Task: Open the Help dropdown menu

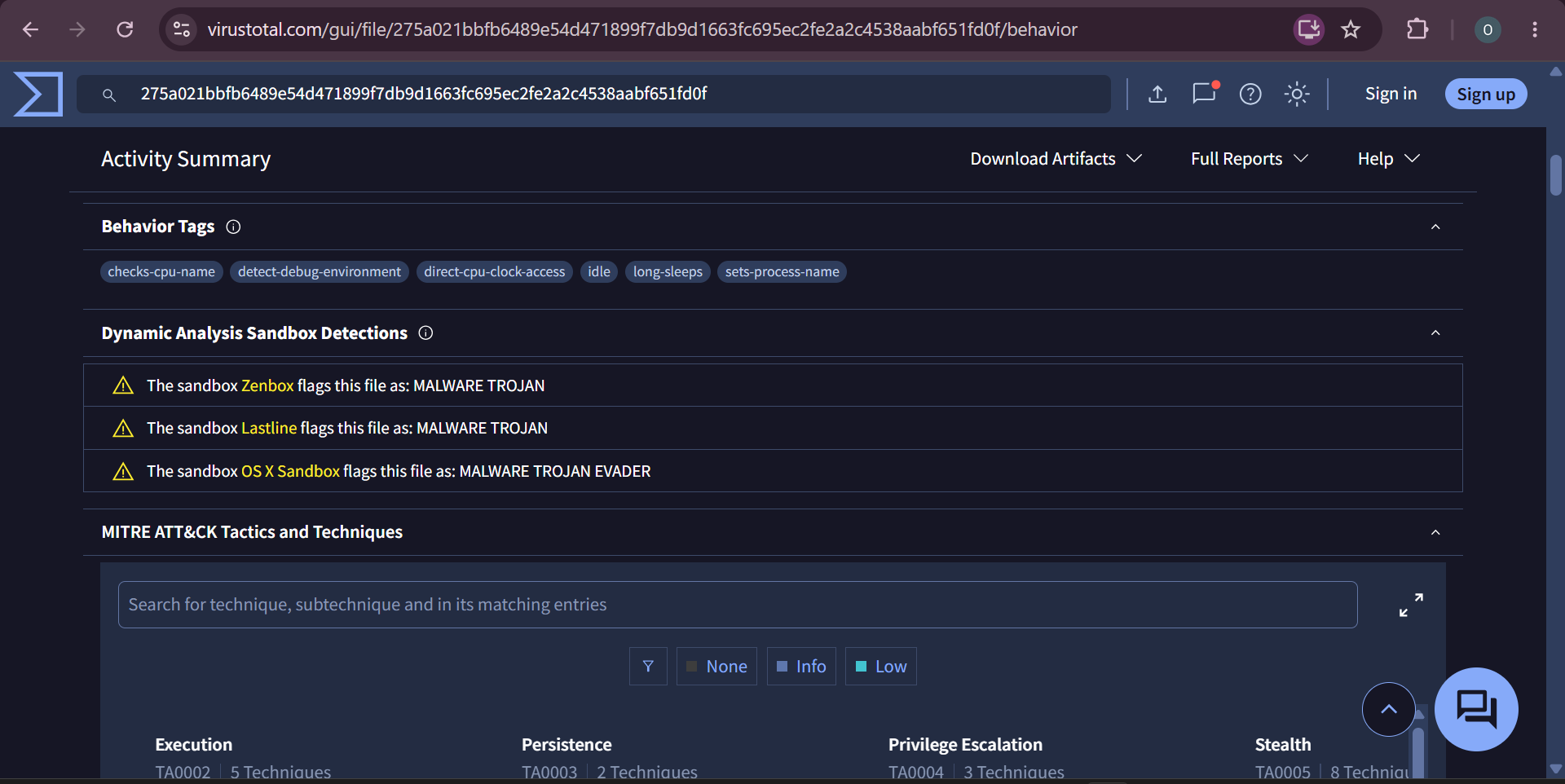Action: (1389, 159)
